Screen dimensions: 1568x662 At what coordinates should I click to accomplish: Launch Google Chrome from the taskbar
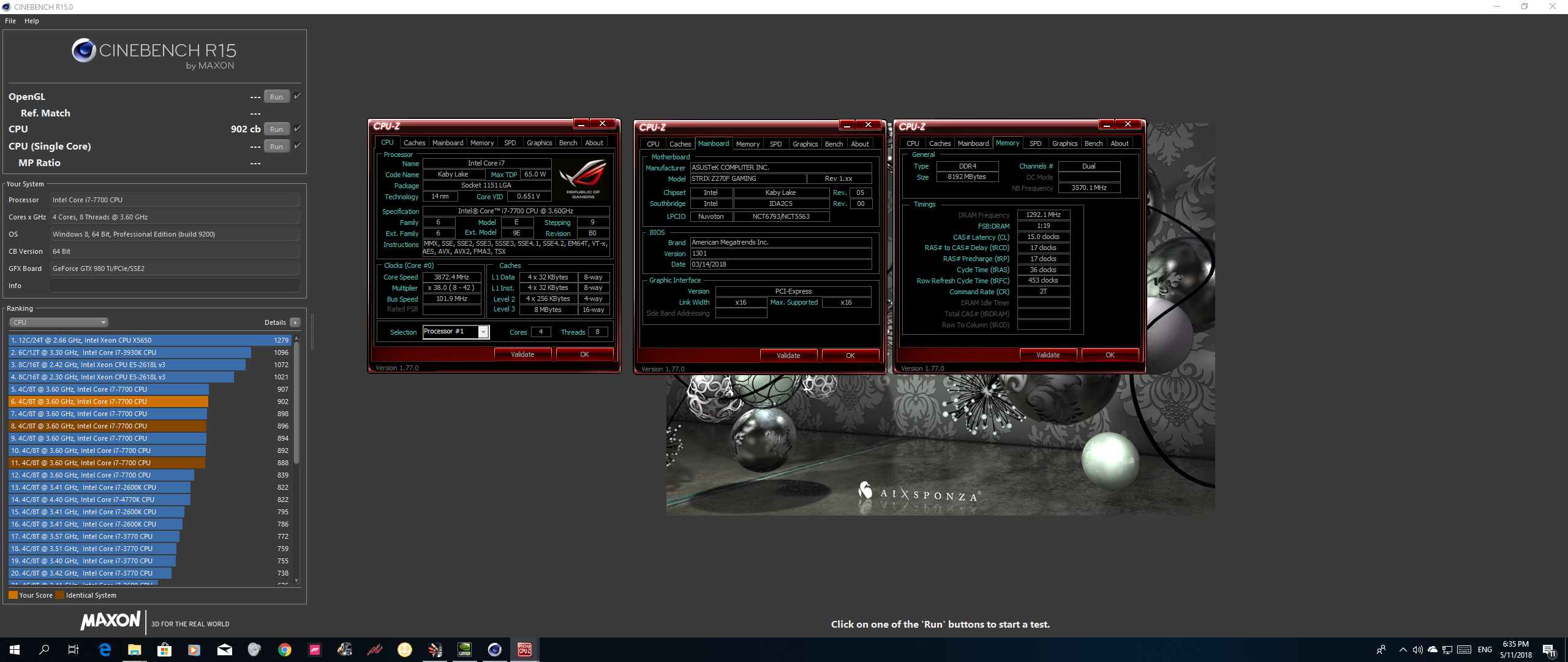[x=285, y=650]
